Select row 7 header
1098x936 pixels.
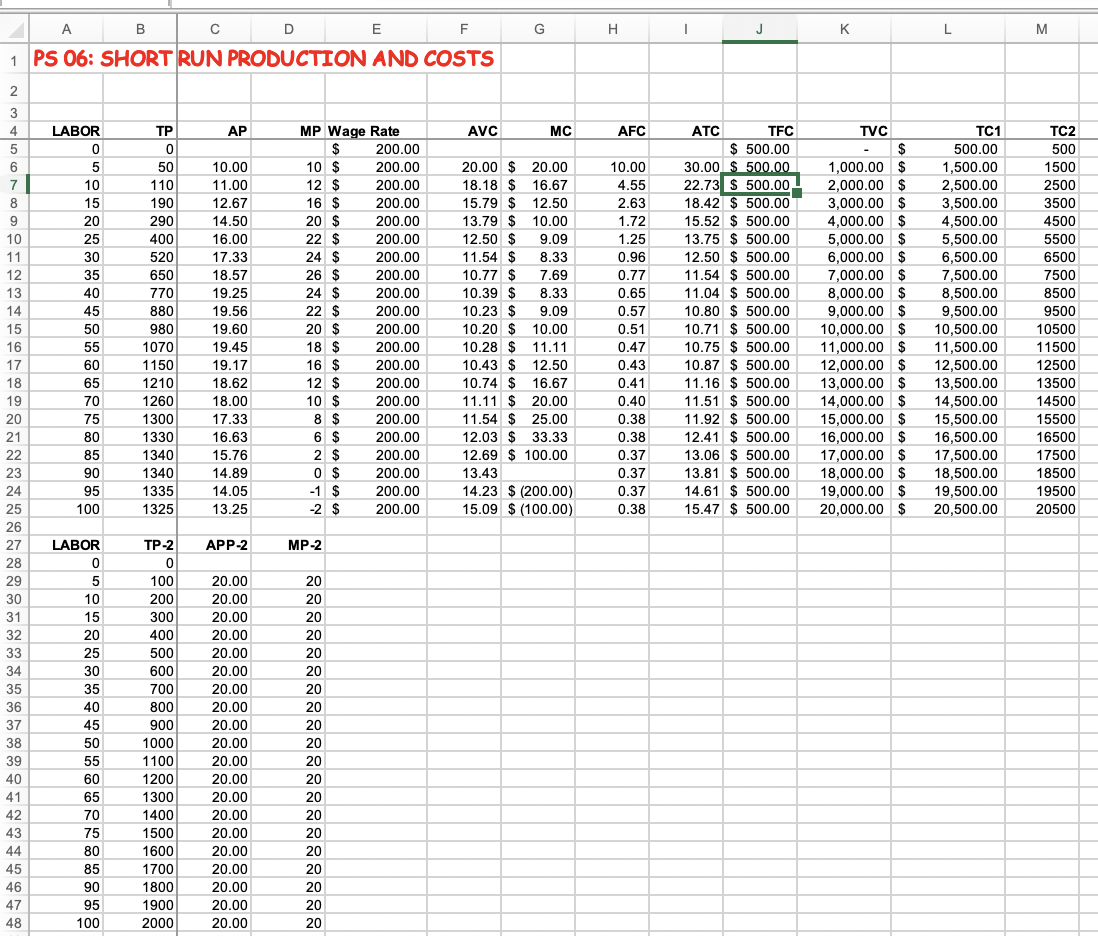13,185
